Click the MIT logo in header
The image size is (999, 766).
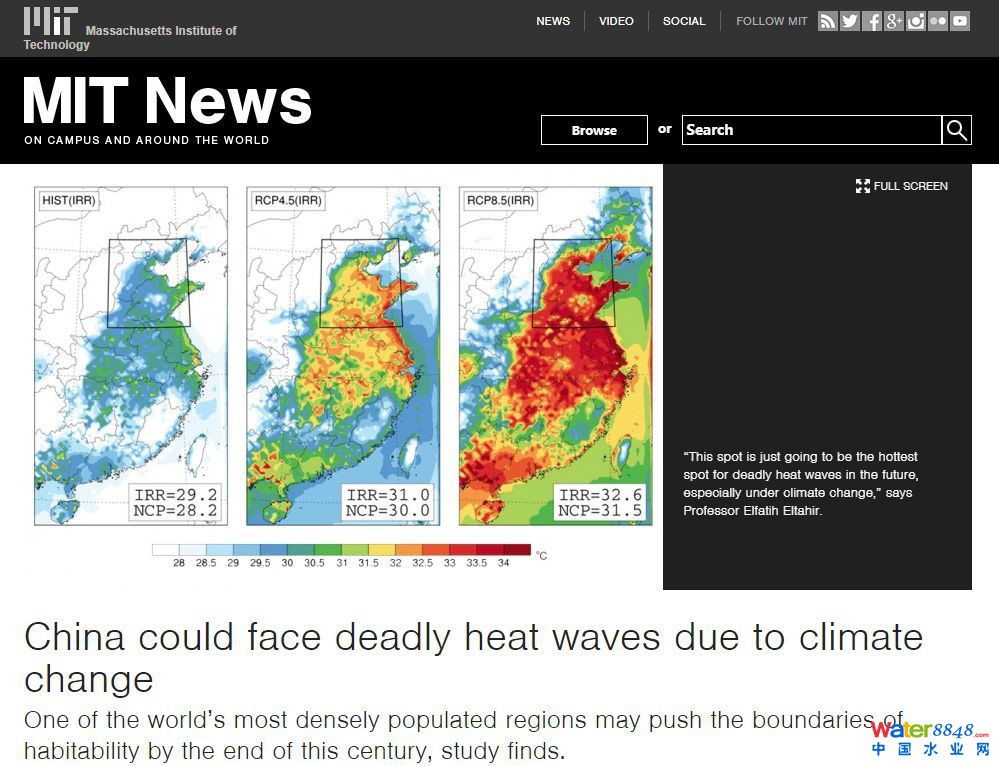click(x=50, y=20)
